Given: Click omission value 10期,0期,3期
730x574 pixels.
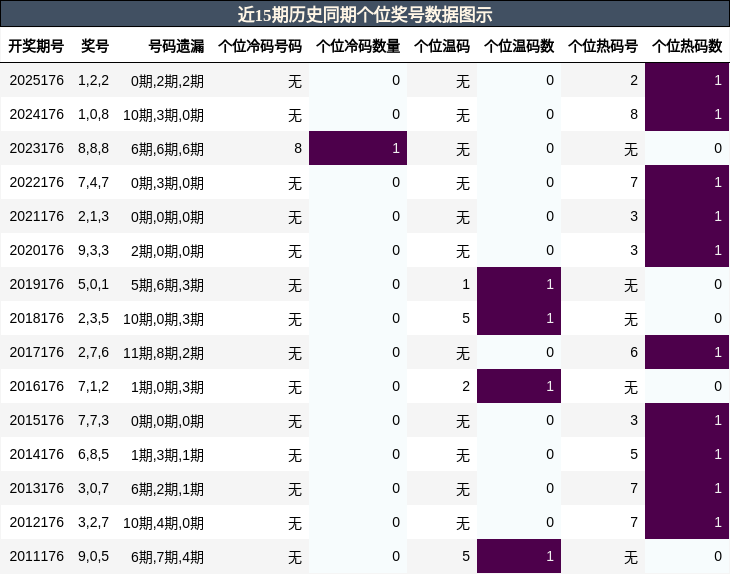Looking at the screenshot, I should pos(163,319).
